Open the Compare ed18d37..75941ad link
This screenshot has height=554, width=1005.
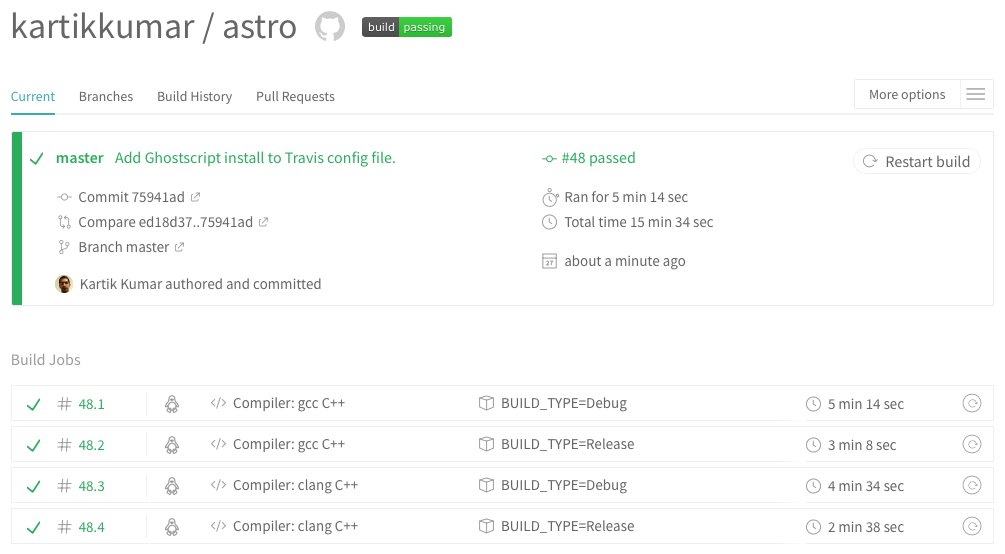point(165,222)
